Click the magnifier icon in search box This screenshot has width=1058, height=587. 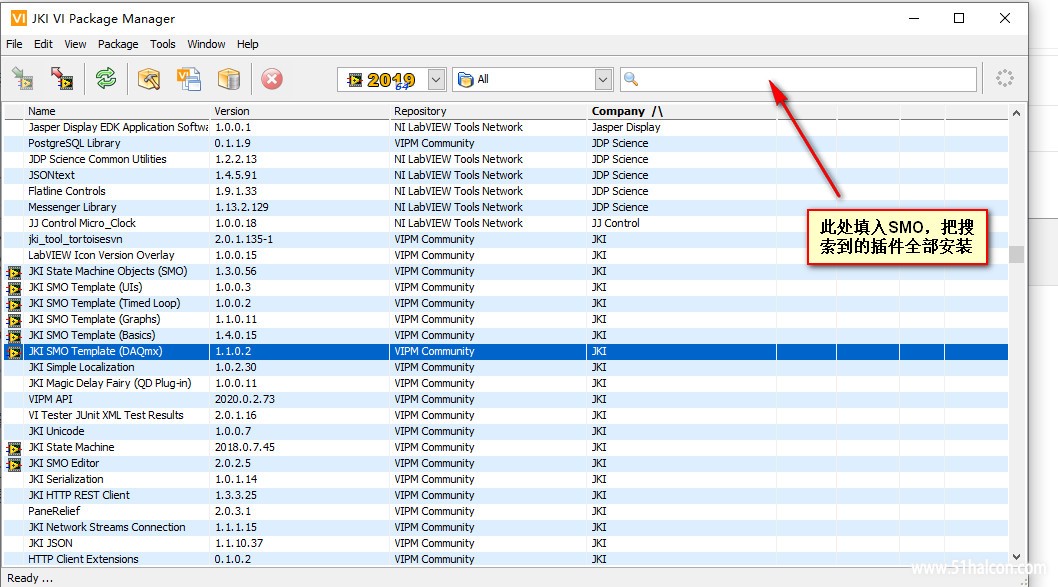pyautogui.click(x=631, y=79)
